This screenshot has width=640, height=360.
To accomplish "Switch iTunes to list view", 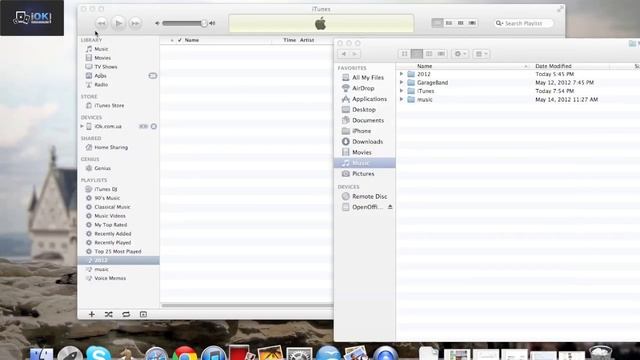I will (437, 23).
